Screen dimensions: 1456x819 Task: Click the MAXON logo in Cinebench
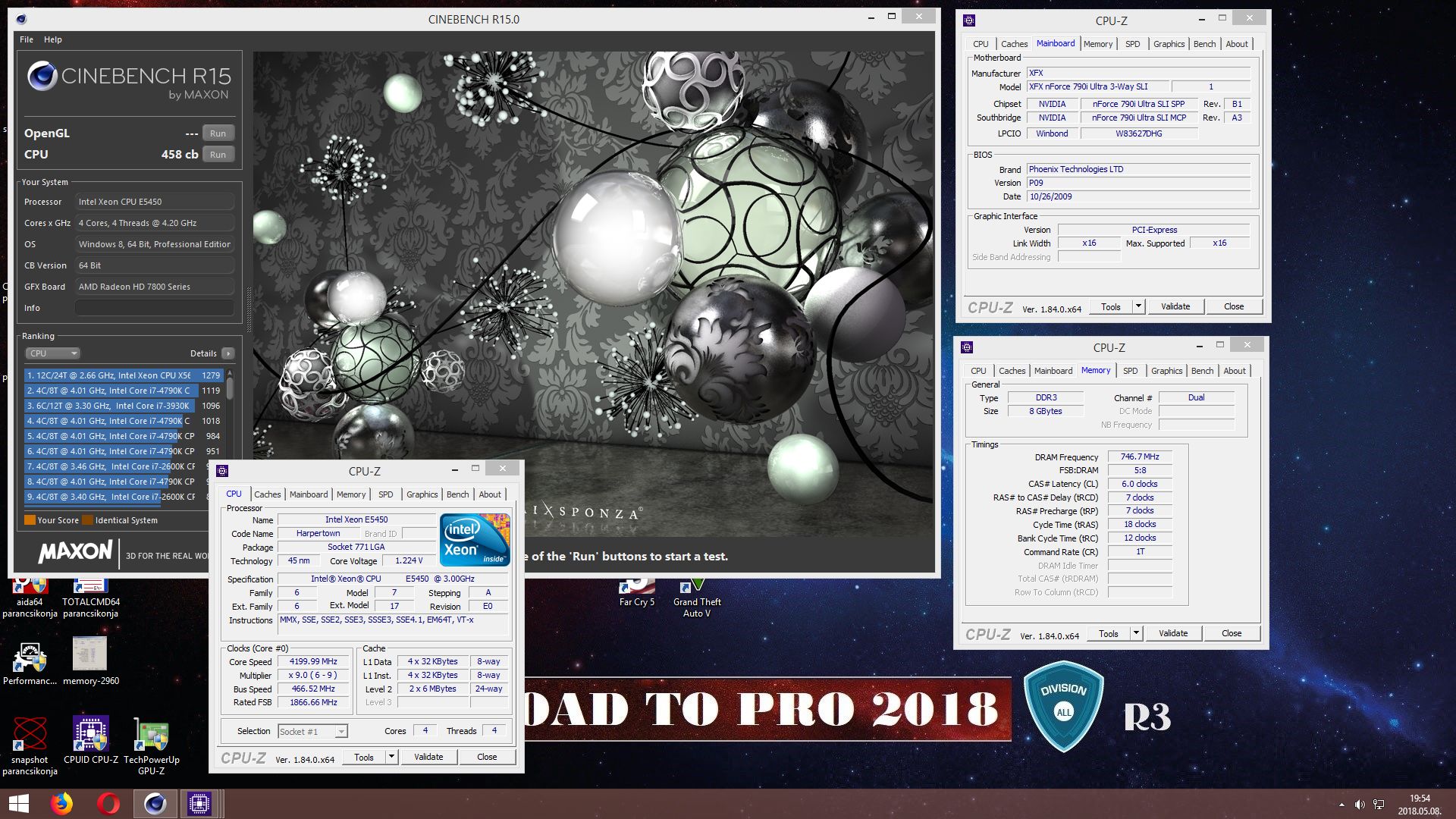75,551
